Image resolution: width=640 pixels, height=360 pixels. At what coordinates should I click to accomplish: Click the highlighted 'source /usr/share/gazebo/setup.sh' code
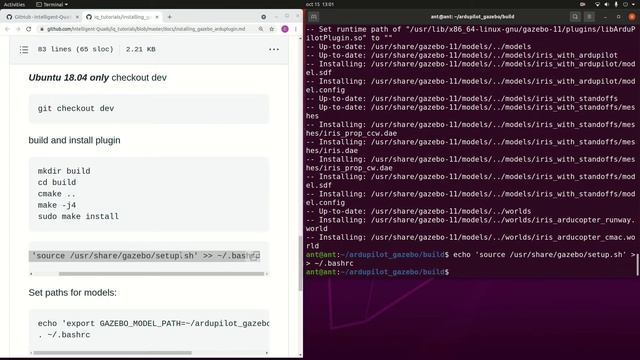click(145, 256)
